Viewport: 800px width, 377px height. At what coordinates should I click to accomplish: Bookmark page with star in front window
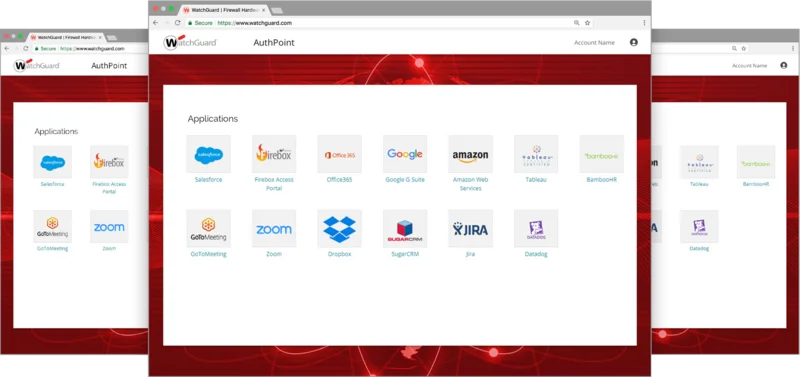pyautogui.click(x=587, y=23)
